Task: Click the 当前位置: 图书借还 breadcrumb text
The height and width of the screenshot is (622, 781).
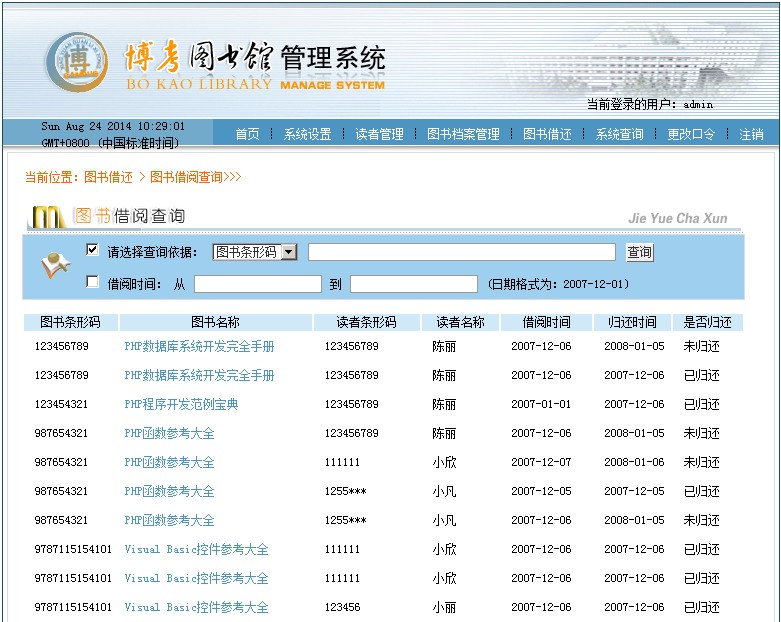Action: (x=79, y=177)
